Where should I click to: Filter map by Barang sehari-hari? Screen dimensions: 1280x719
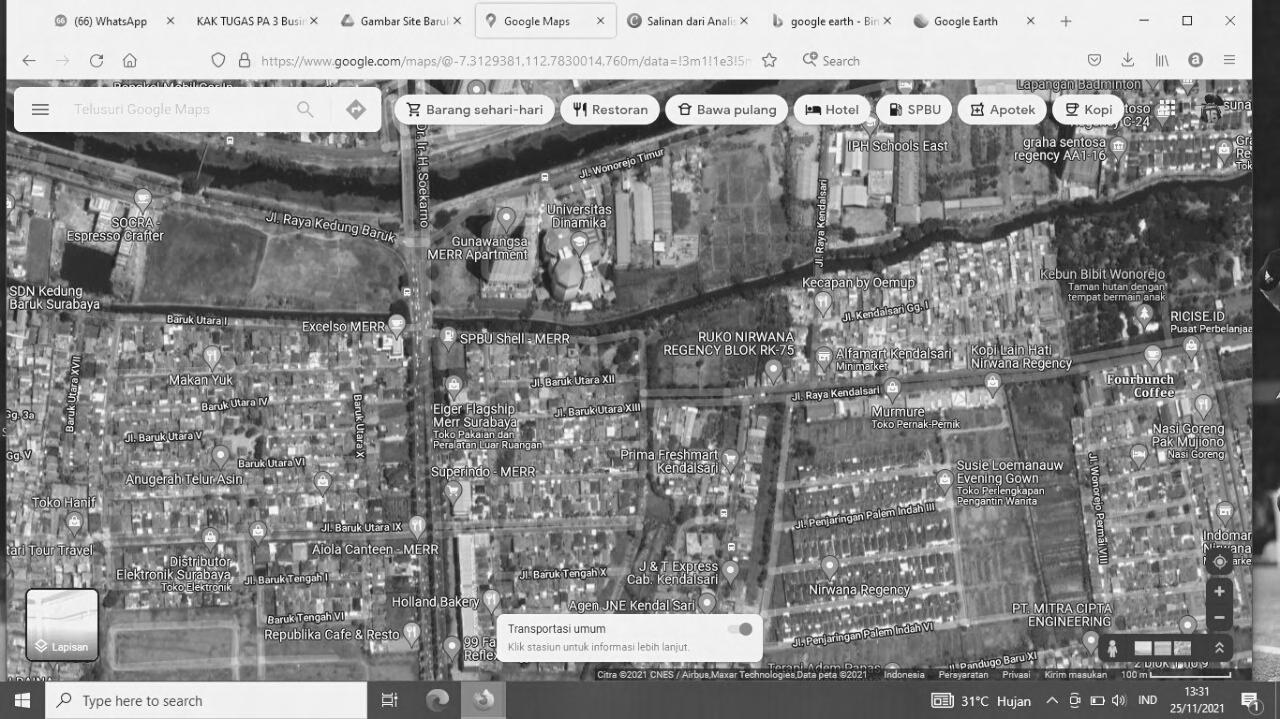click(474, 110)
